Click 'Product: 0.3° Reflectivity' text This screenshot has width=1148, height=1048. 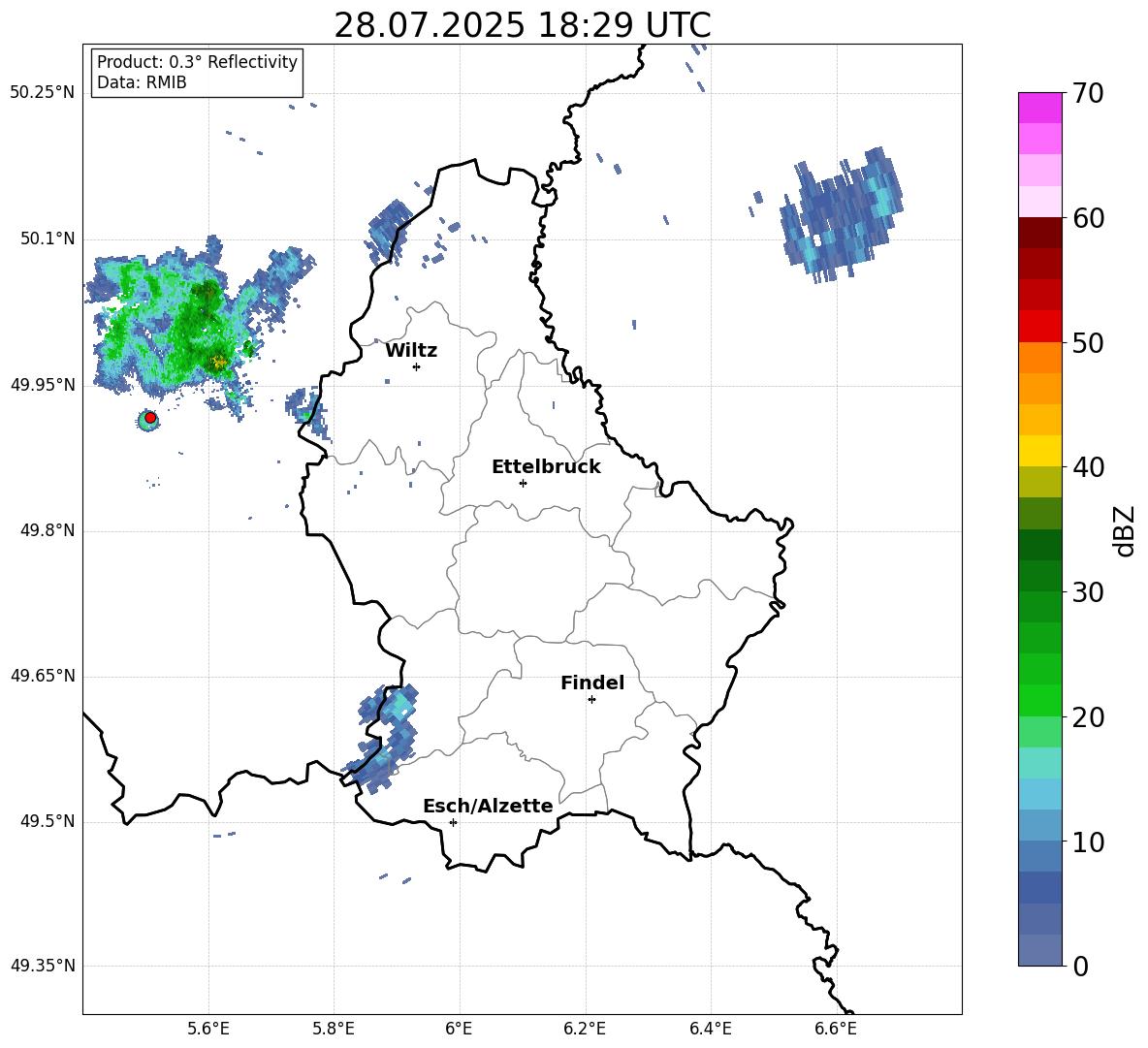coord(197,62)
